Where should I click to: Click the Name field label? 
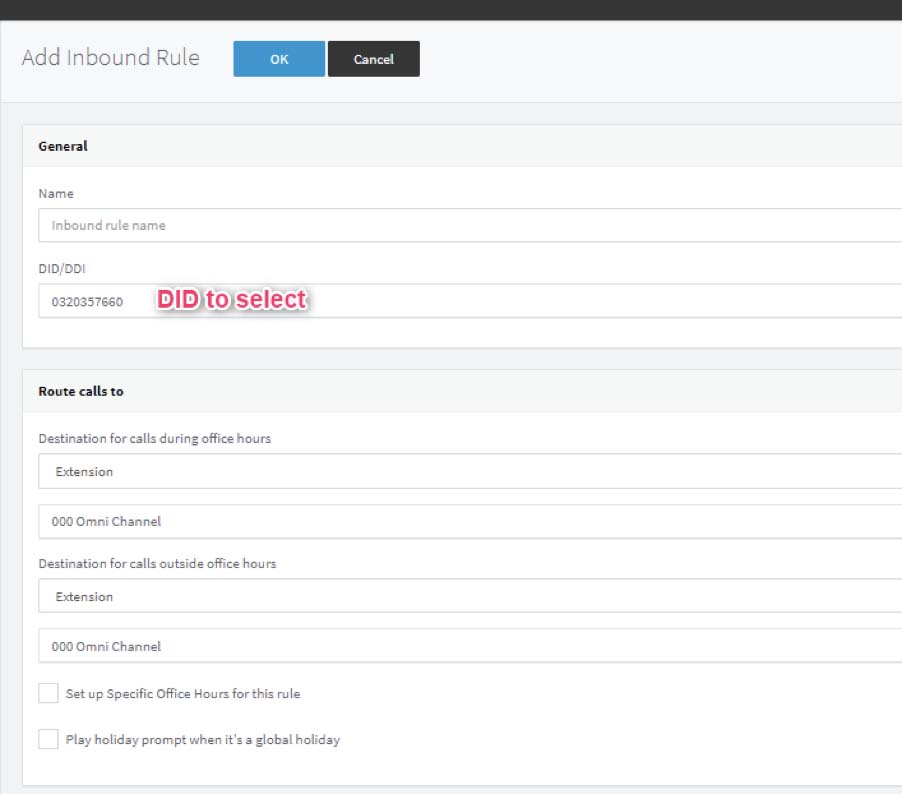(x=56, y=193)
